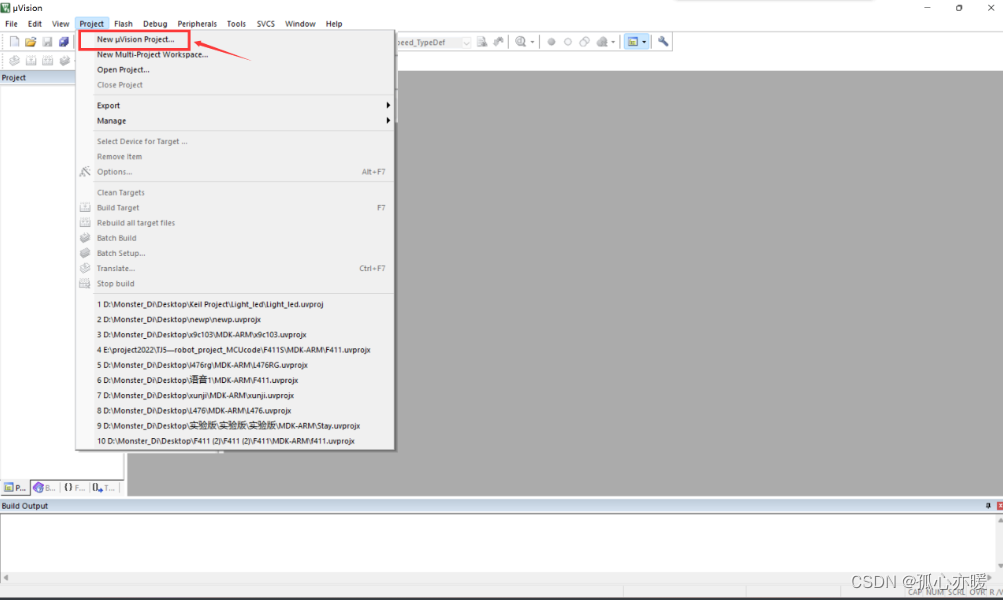The height and width of the screenshot is (600, 1003).
Task: Click the Batch Build icon in build toolbar
Action: (64, 61)
